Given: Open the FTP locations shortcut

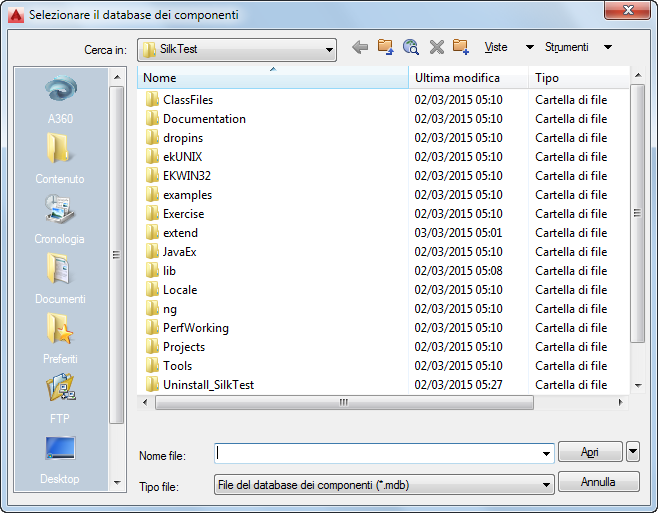Looking at the screenshot, I should 60,399.
